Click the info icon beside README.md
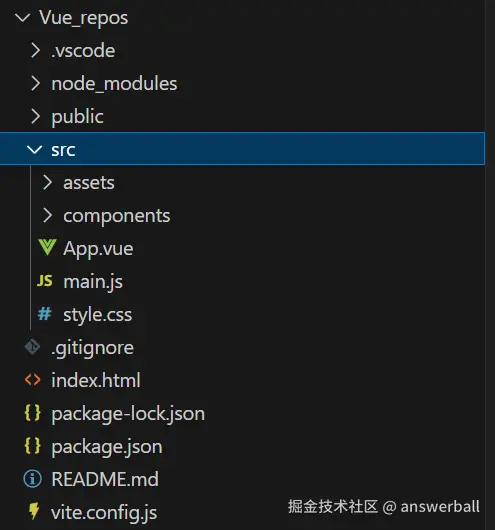 point(32,479)
